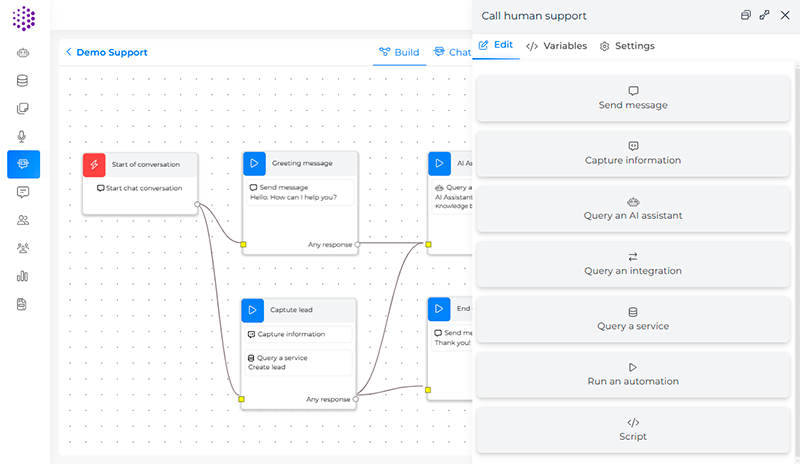Click the Greeting message yellow input connector
800x465 pixels.
point(243,243)
